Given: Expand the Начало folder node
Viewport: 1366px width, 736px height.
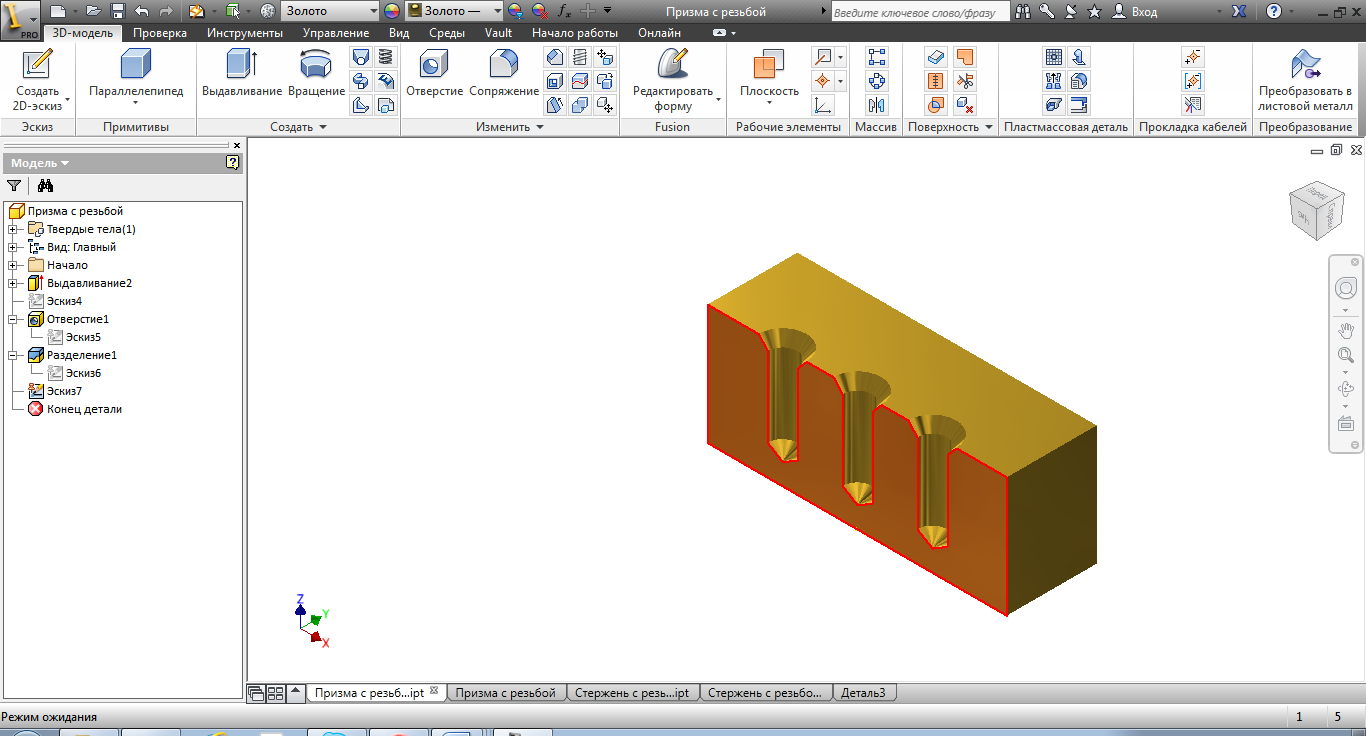Looking at the screenshot, I should (13, 265).
